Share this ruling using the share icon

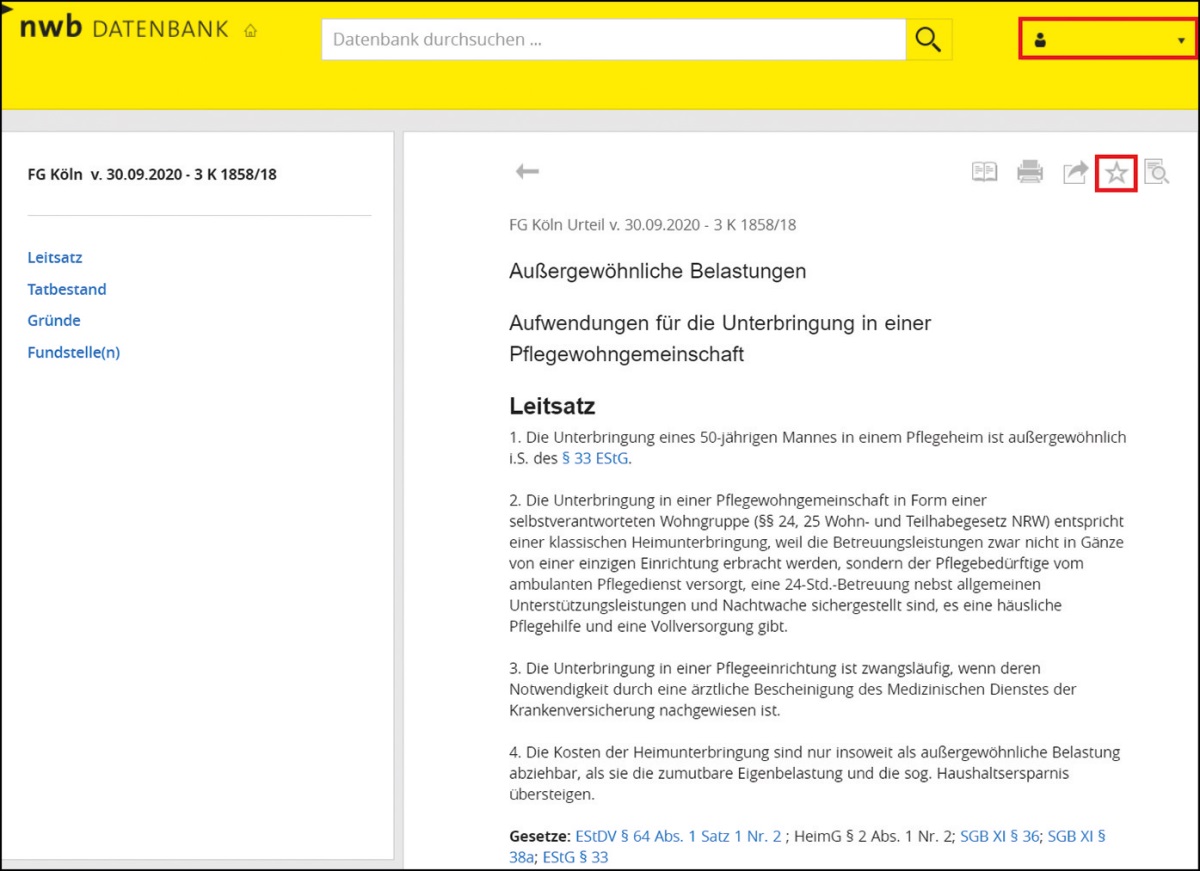pyautogui.click(x=1074, y=173)
